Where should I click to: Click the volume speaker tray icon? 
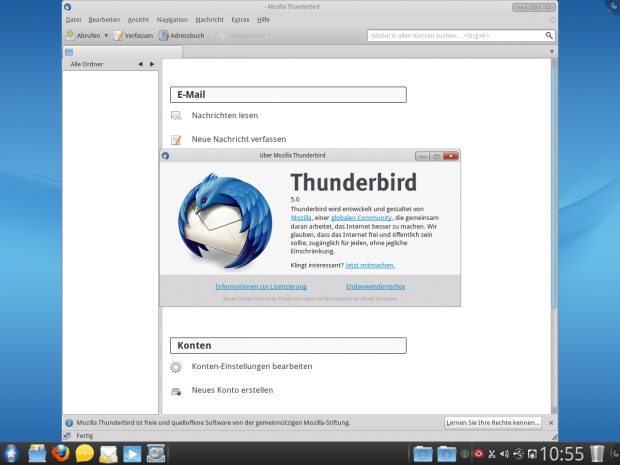pyautogui.click(x=505, y=454)
